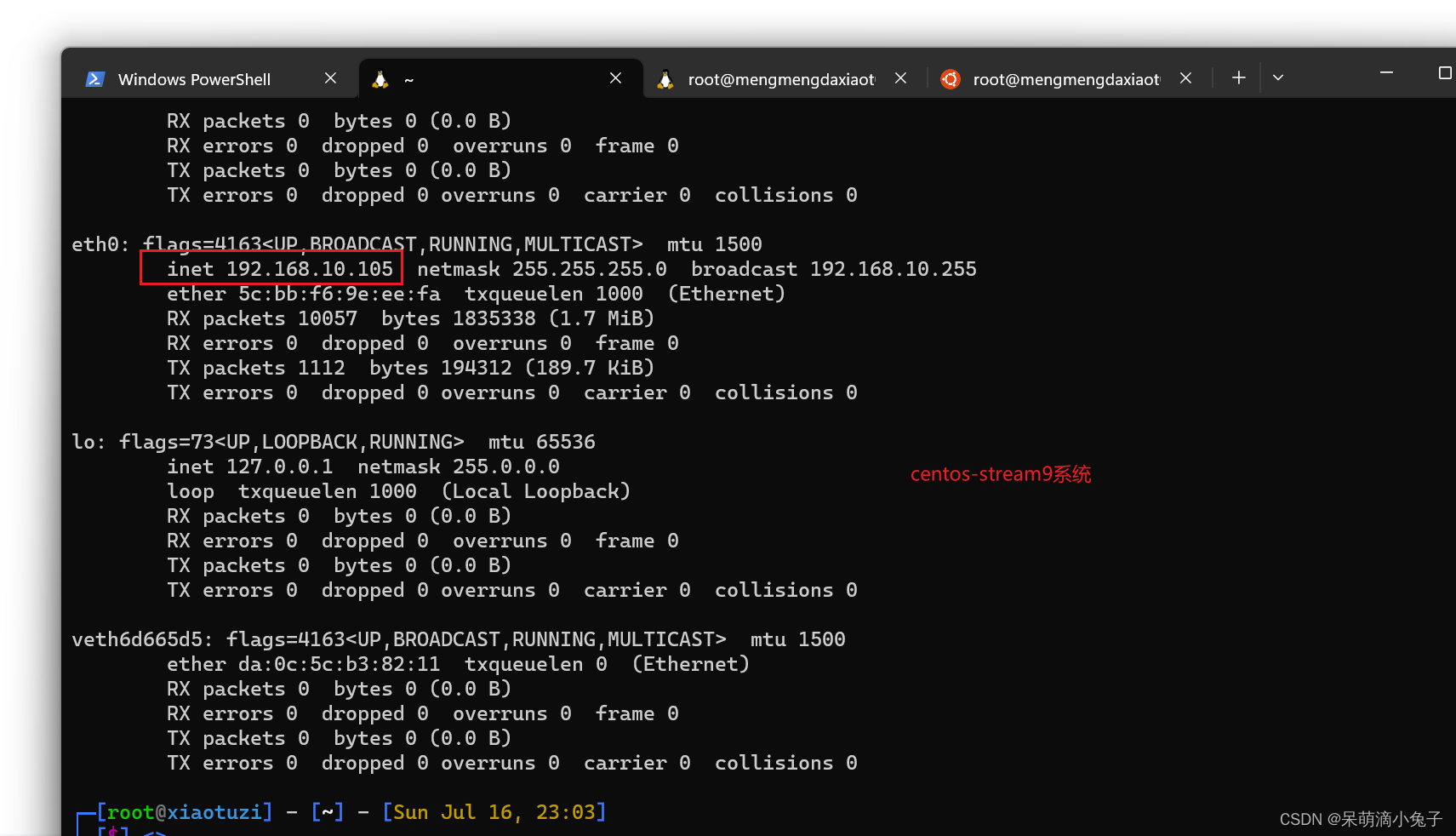Switch to the Windows PowerShell tab

[x=194, y=78]
